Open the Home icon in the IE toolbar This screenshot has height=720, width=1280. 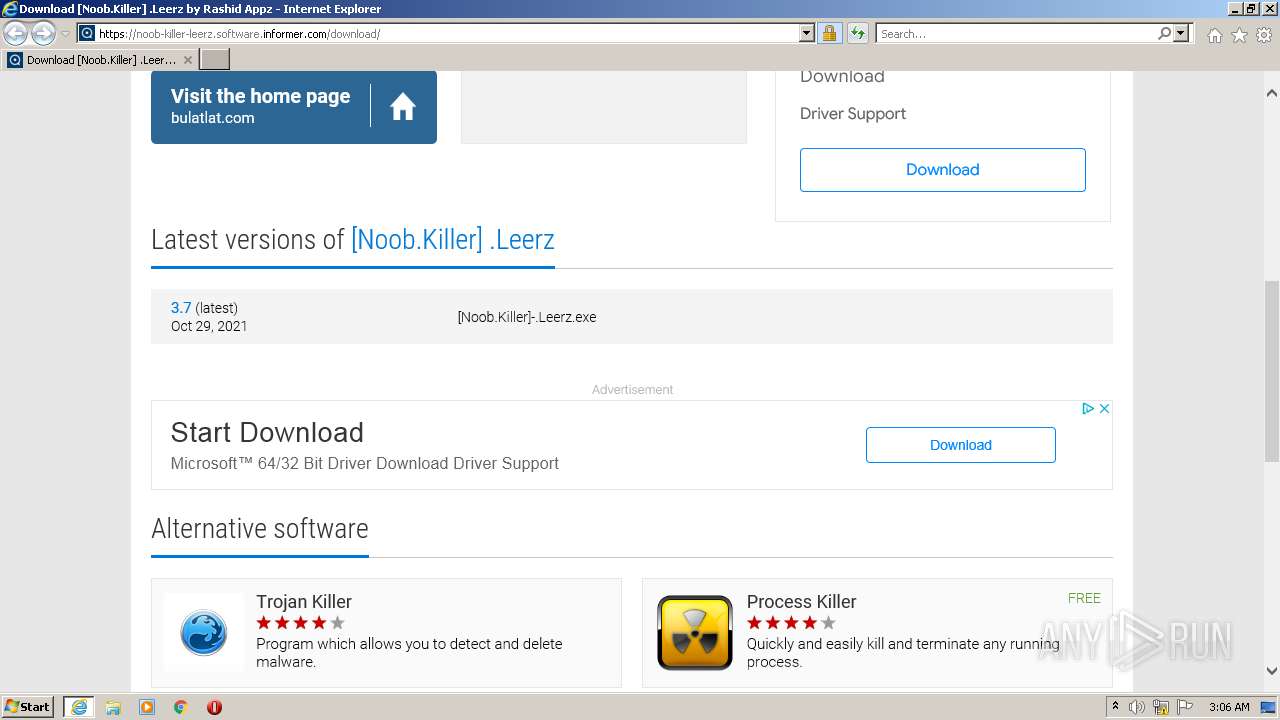pyautogui.click(x=1214, y=35)
